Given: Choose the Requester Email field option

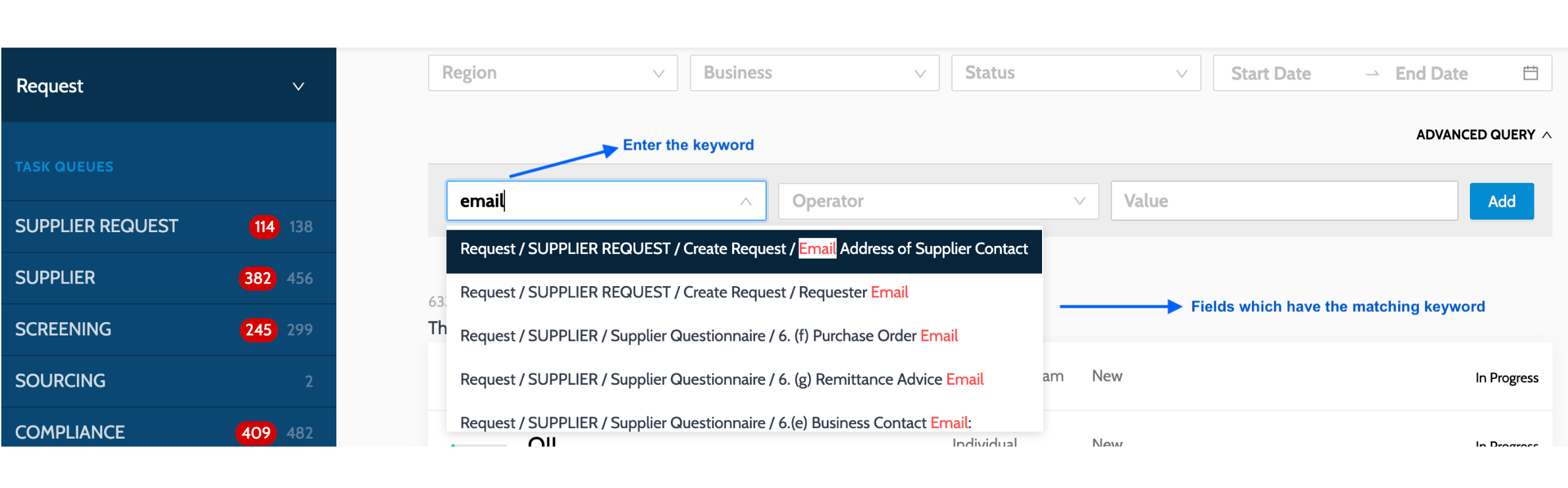Looking at the screenshot, I should point(744,293).
